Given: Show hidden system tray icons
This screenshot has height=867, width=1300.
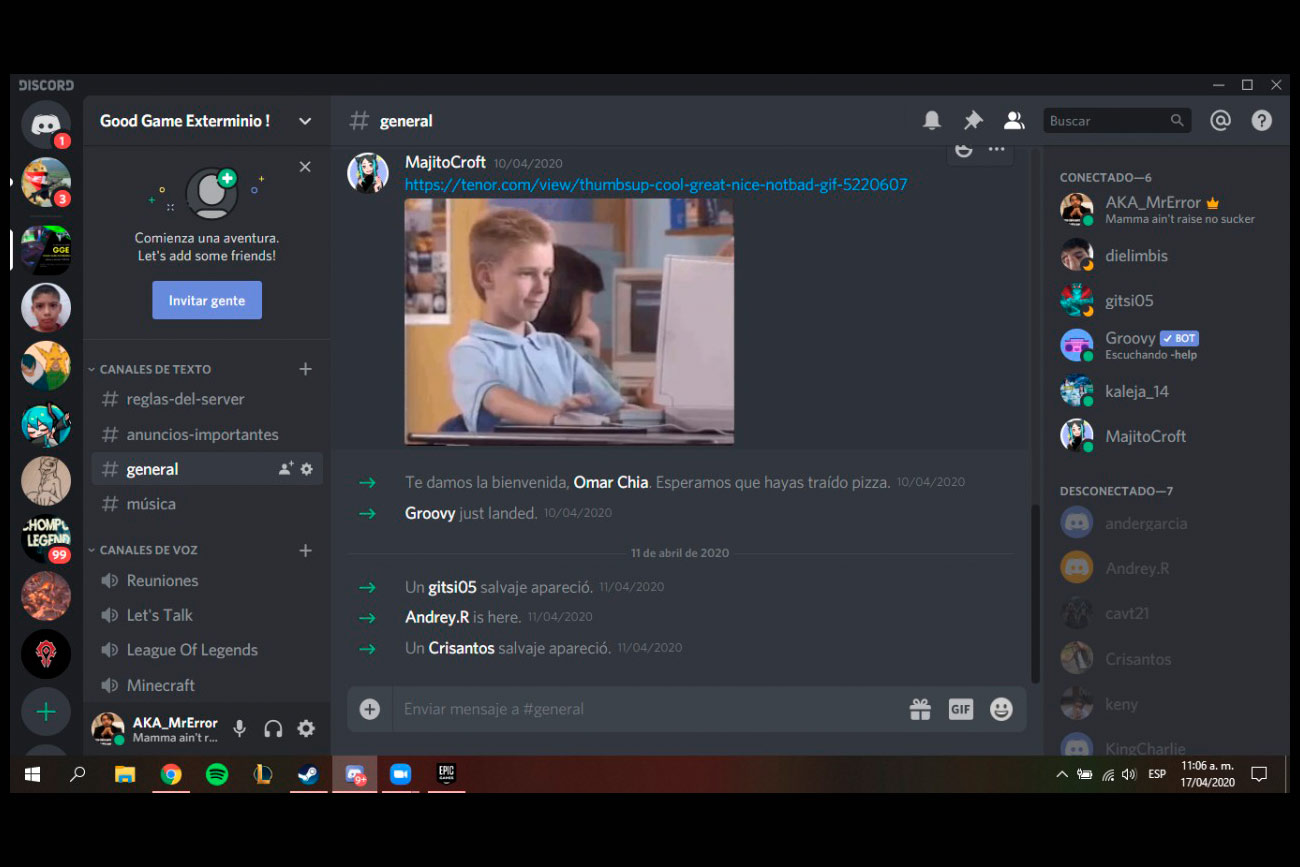Looking at the screenshot, I should click(1062, 774).
